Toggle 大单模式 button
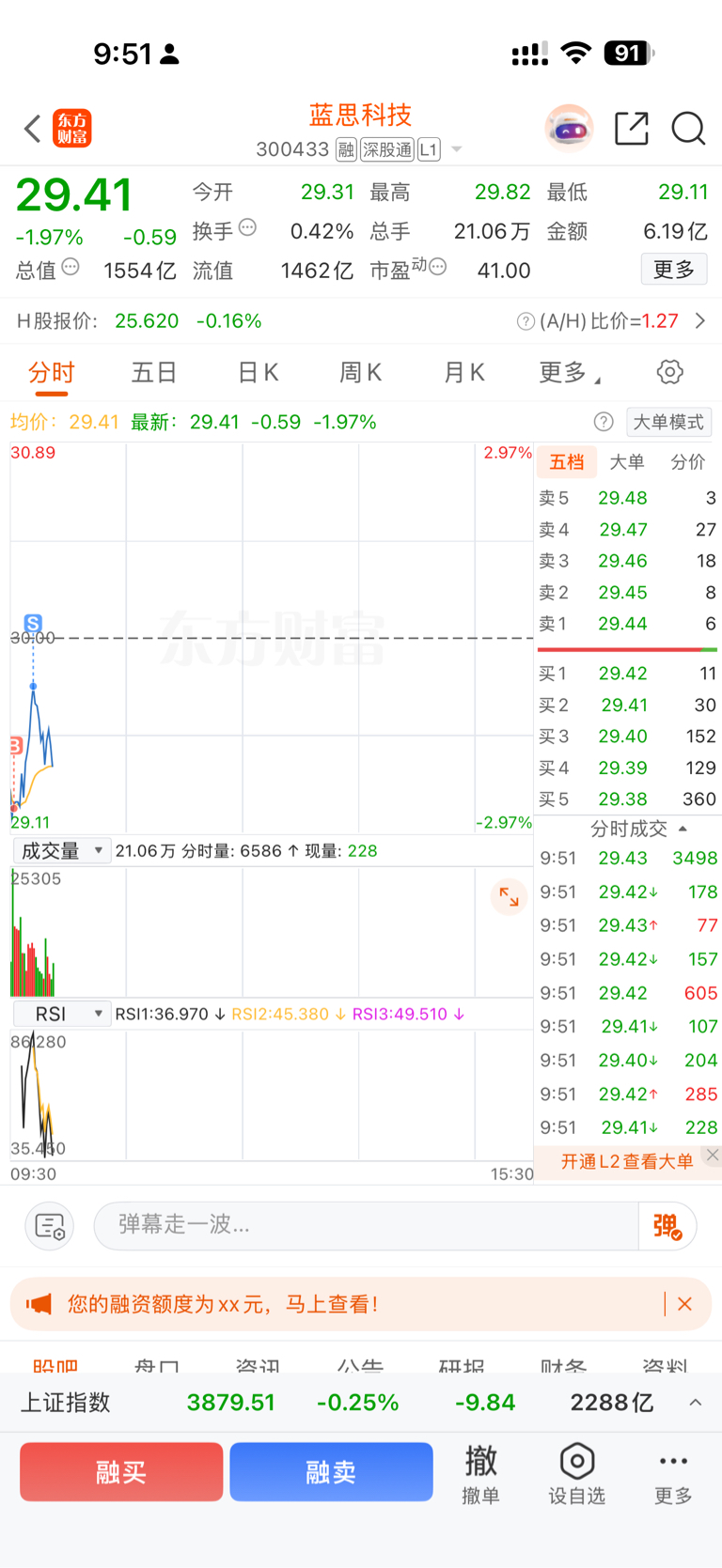 pyautogui.click(x=668, y=422)
